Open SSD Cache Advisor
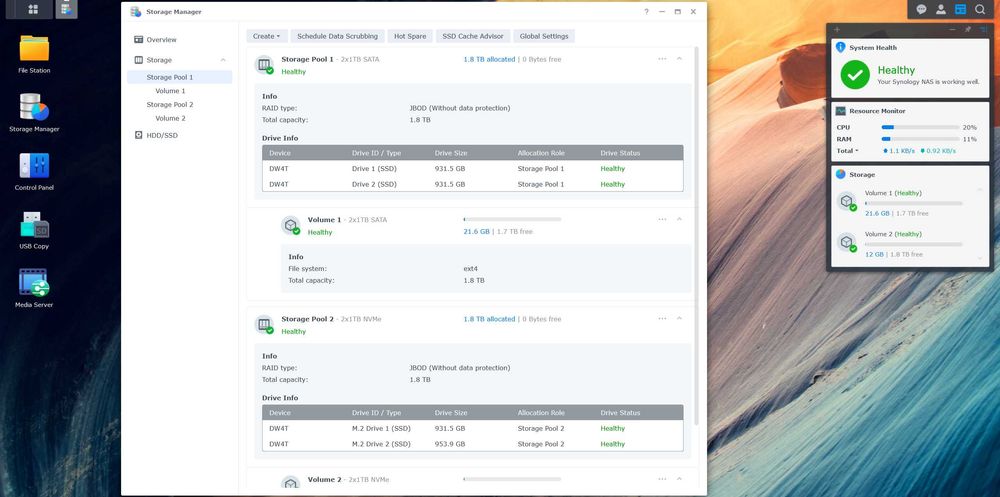The width and height of the screenshot is (1000, 497). click(x=473, y=36)
